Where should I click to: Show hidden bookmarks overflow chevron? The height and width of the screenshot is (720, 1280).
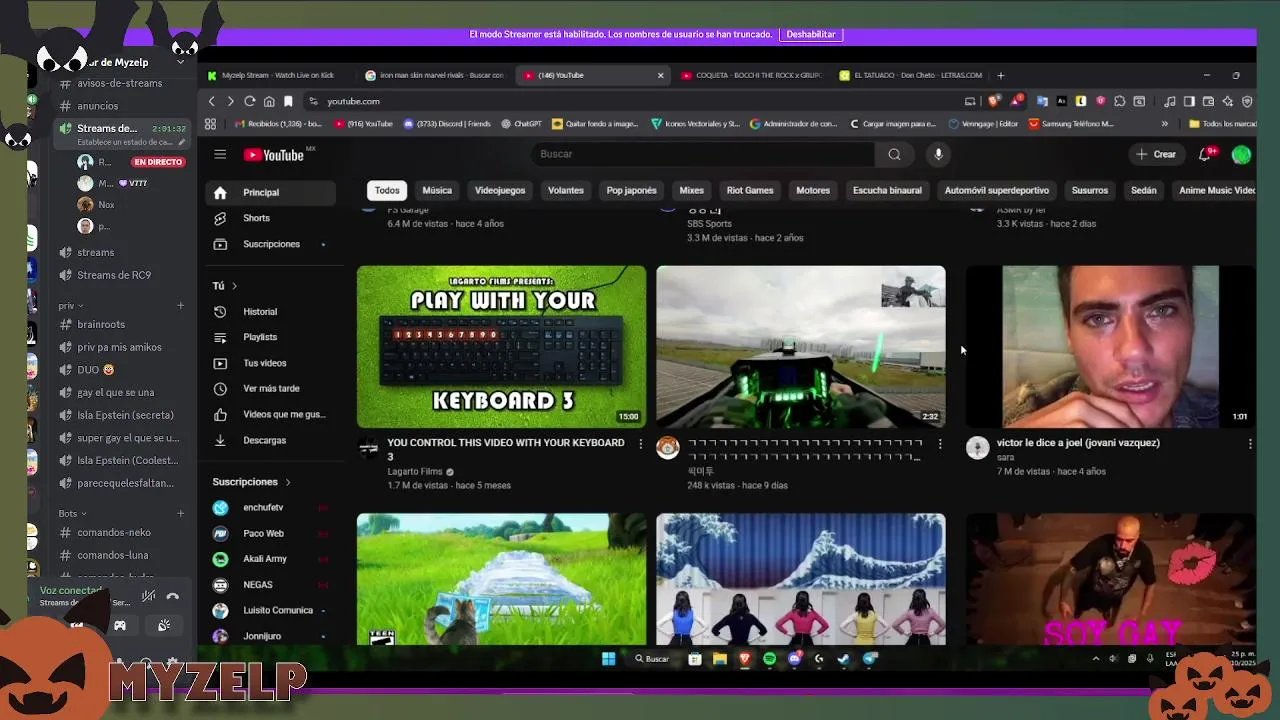pyautogui.click(x=1164, y=124)
